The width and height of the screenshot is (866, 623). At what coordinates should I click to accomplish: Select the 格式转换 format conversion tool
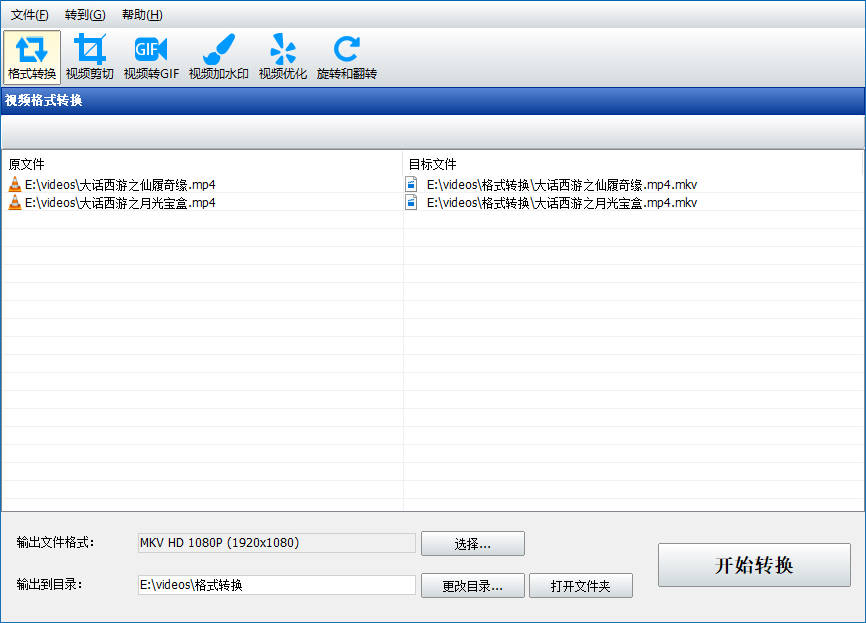32,57
